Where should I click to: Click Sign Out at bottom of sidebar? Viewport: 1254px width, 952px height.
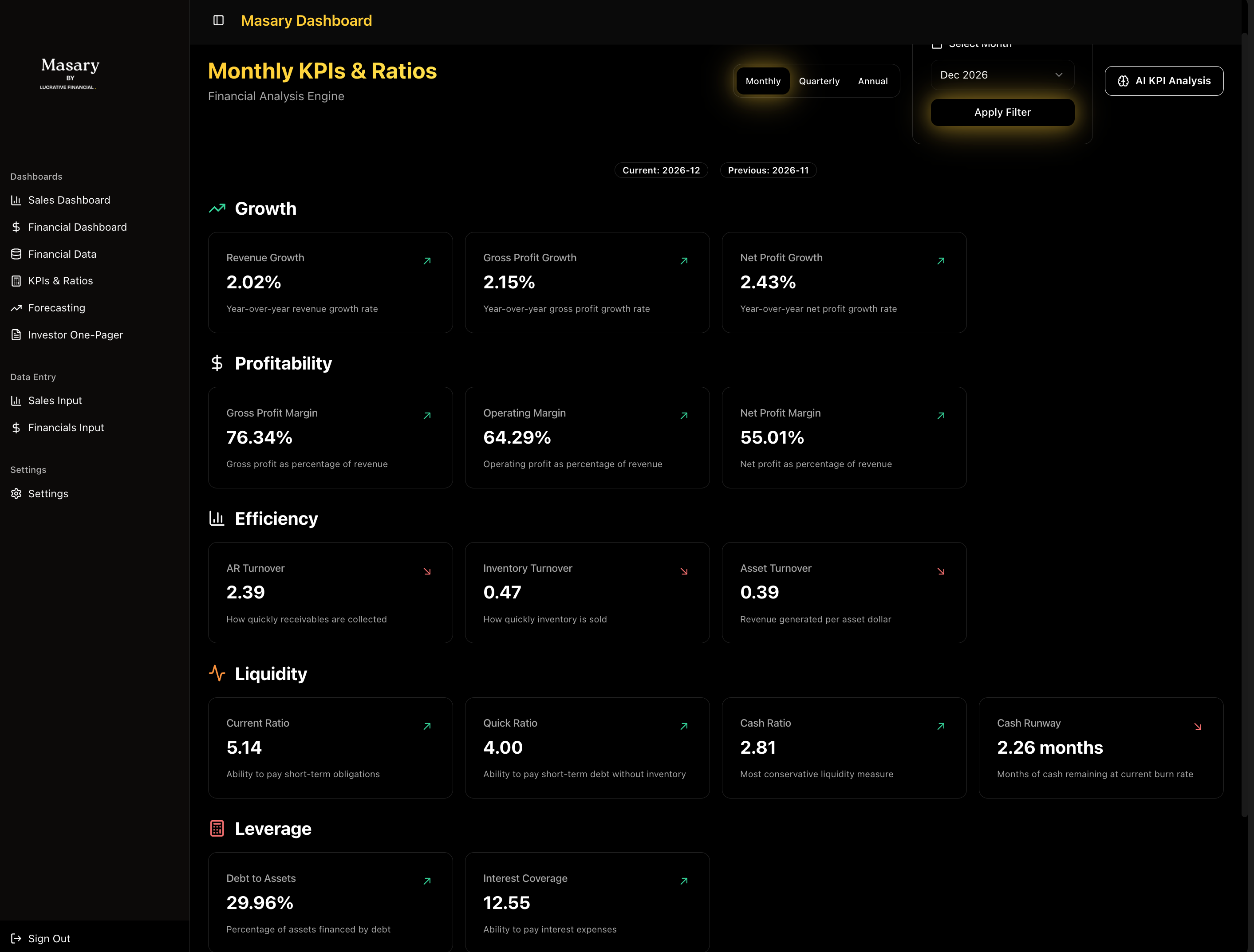49,938
